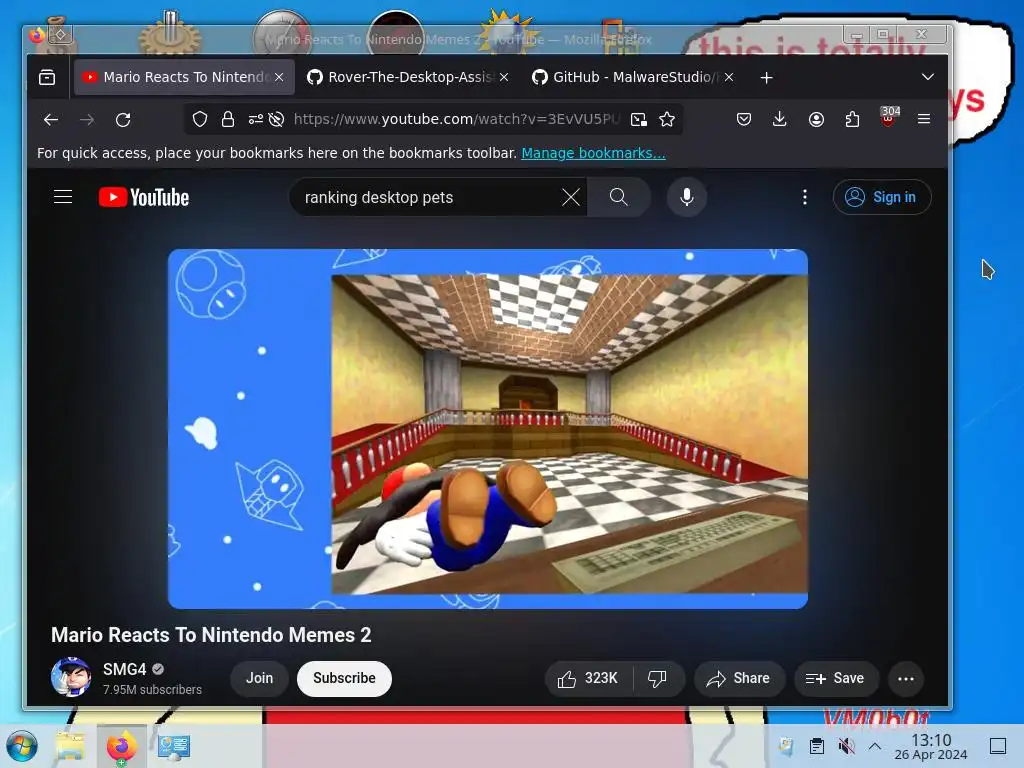List all tabs dropdown chevron
Image resolution: width=1024 pixels, height=768 pixels.
pyautogui.click(x=927, y=77)
